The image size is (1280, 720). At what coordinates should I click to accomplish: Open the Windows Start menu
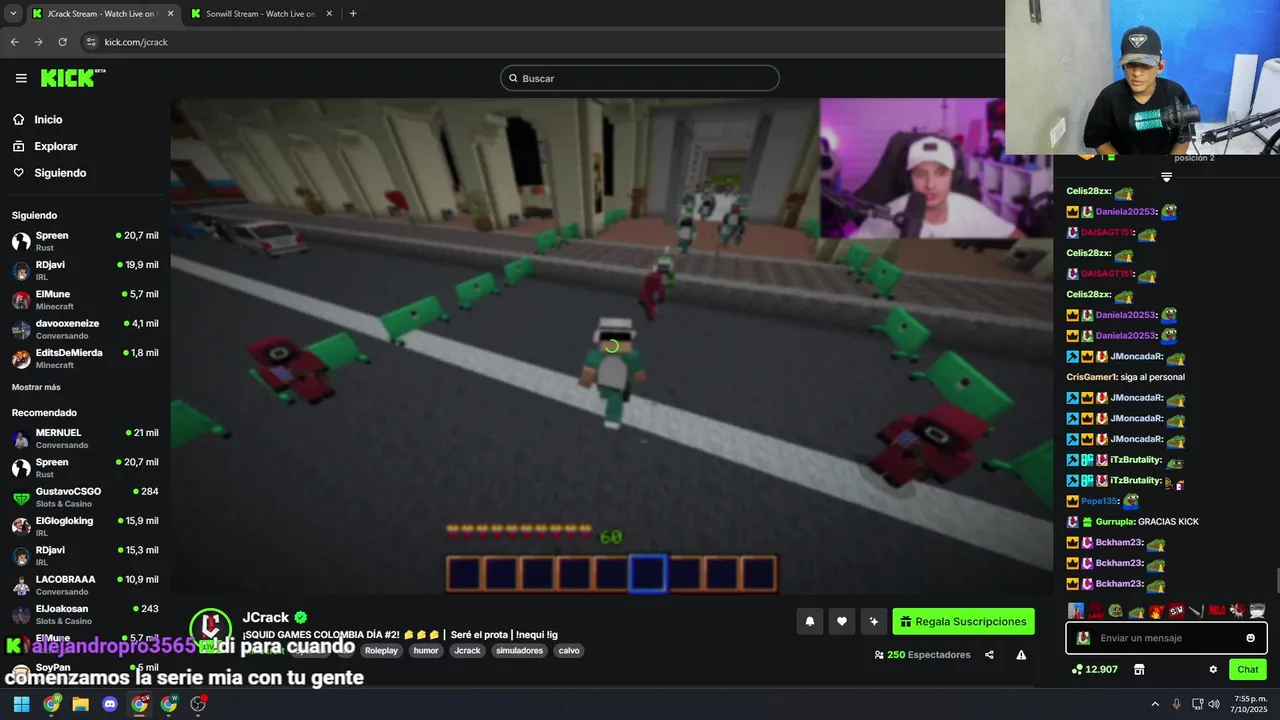click(21, 704)
